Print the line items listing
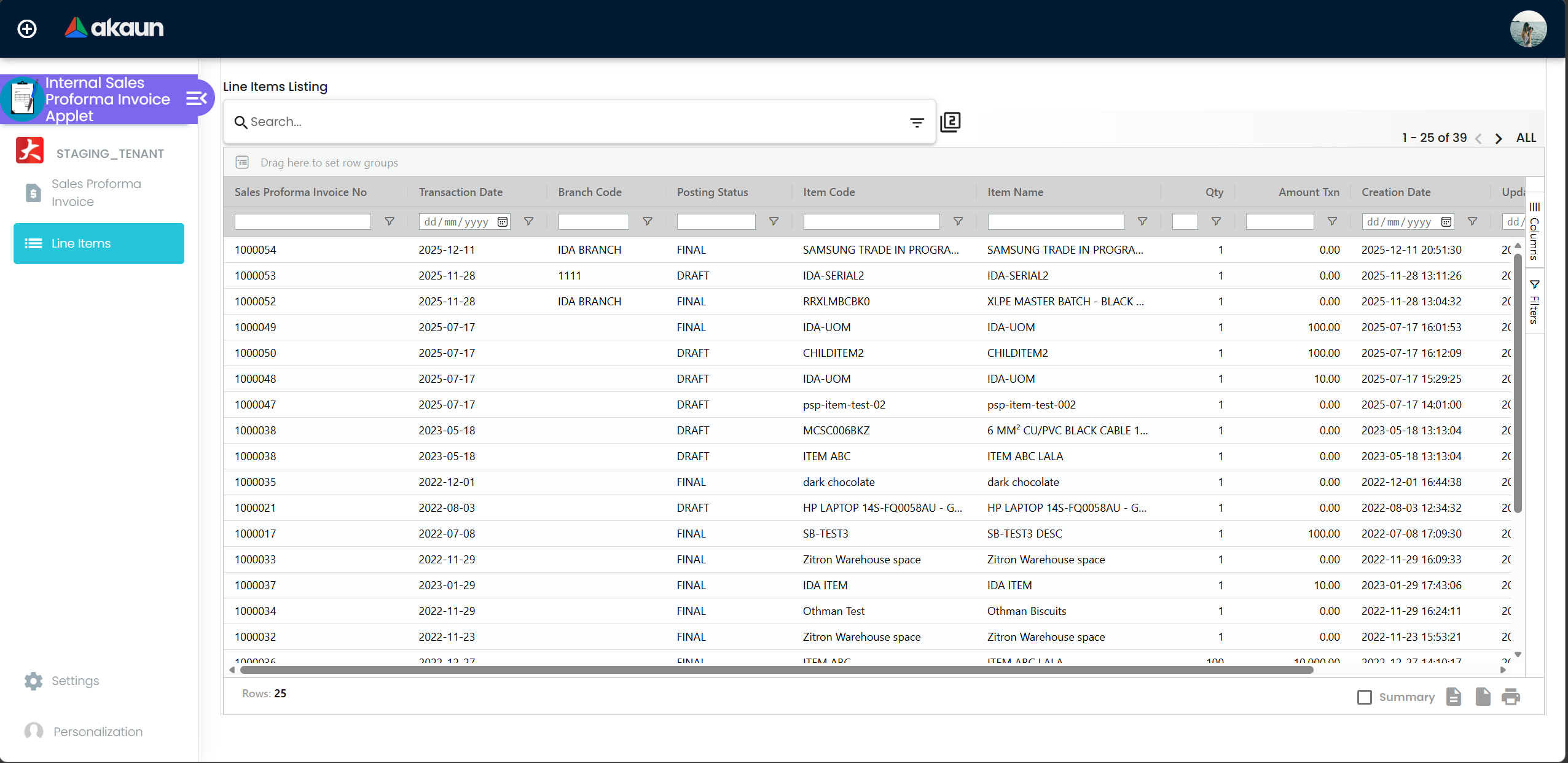Screen dimensions: 1568x763 coord(1511,697)
